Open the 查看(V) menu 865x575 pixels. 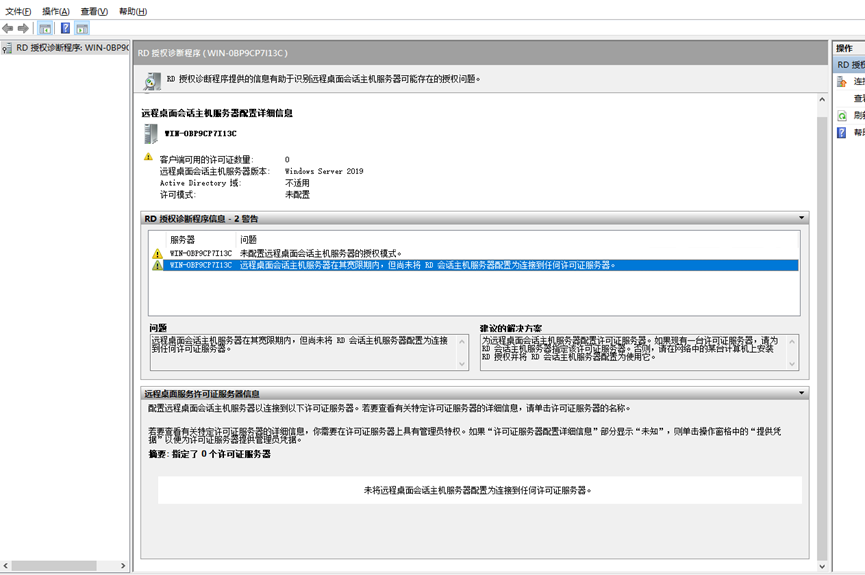(x=94, y=12)
